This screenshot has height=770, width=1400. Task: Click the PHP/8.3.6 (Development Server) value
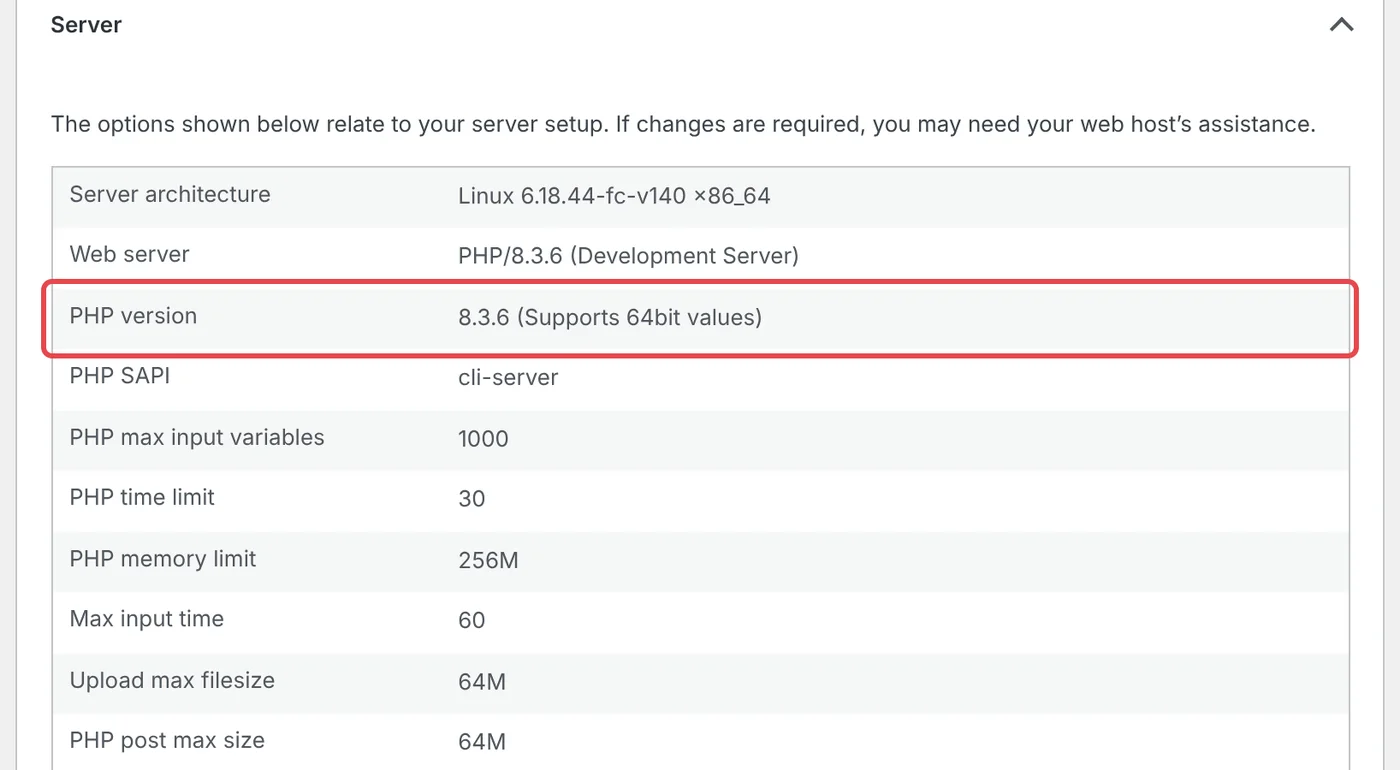click(628, 256)
